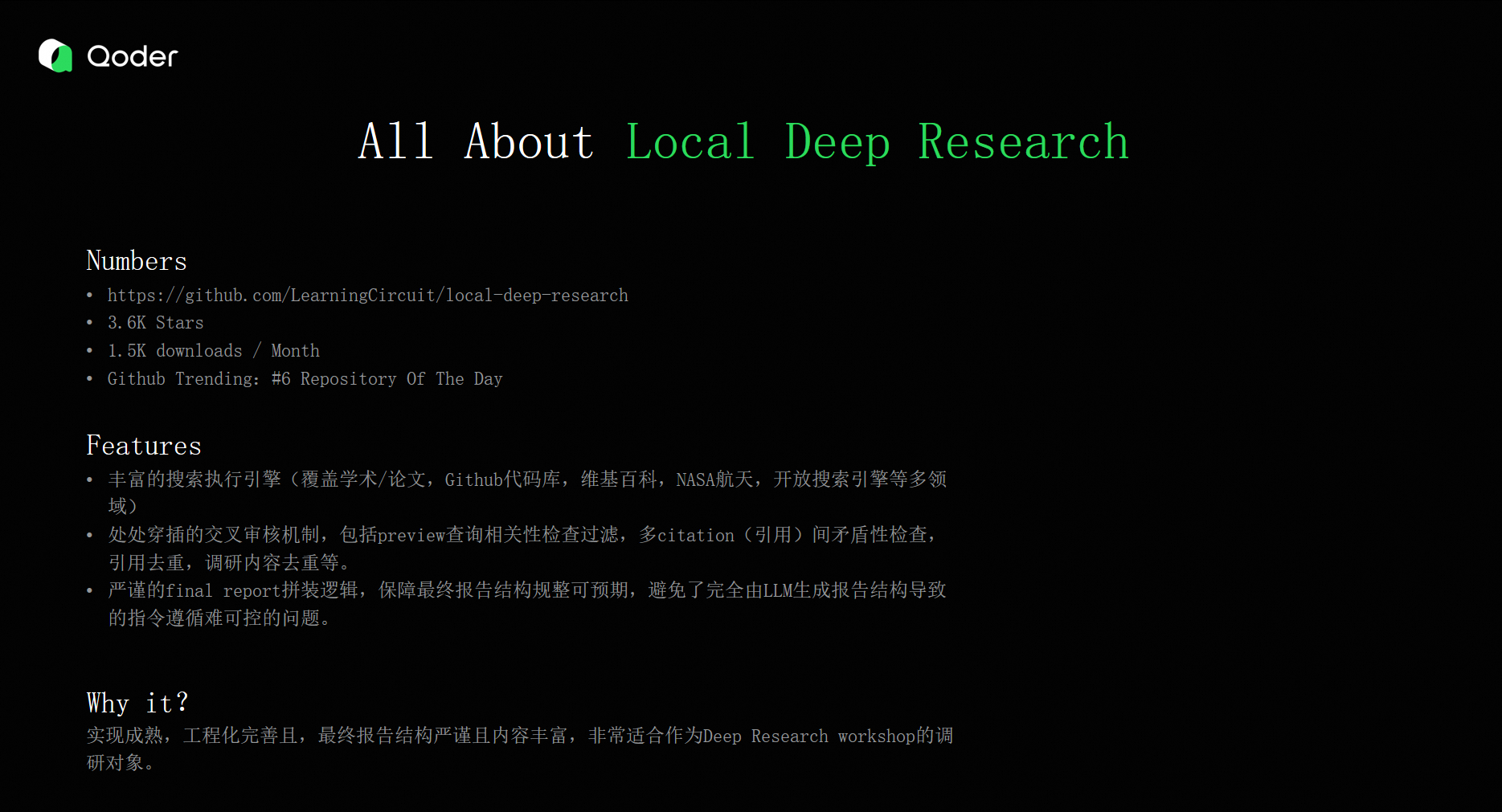The width and height of the screenshot is (1502, 812).
Task: Select the Numbers section heading
Action: (136, 260)
